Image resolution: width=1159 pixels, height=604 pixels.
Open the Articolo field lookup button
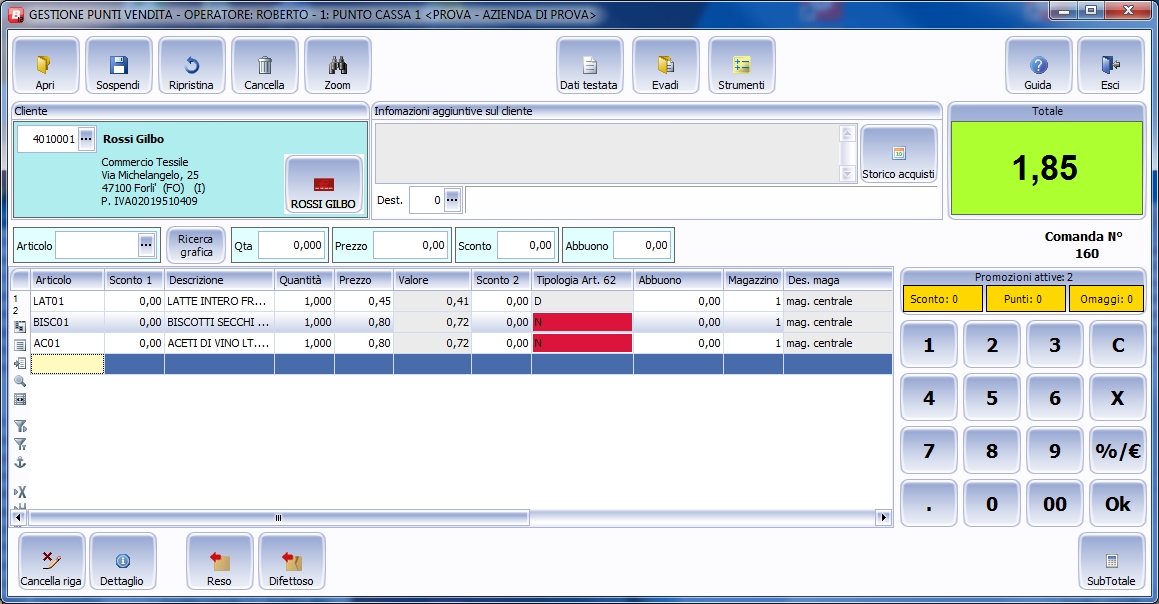pyautogui.click(x=146, y=244)
